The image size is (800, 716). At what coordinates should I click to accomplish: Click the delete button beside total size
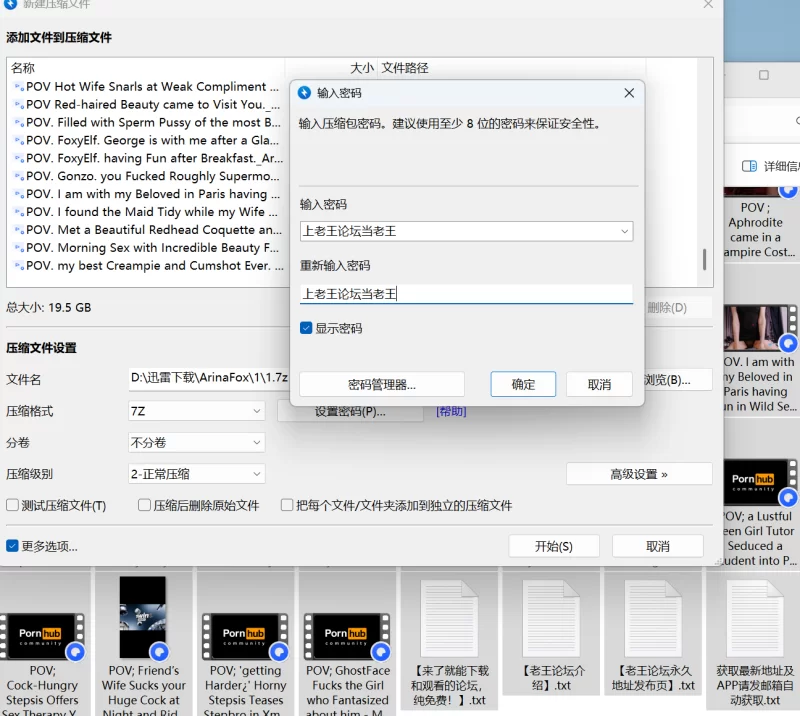(676, 307)
